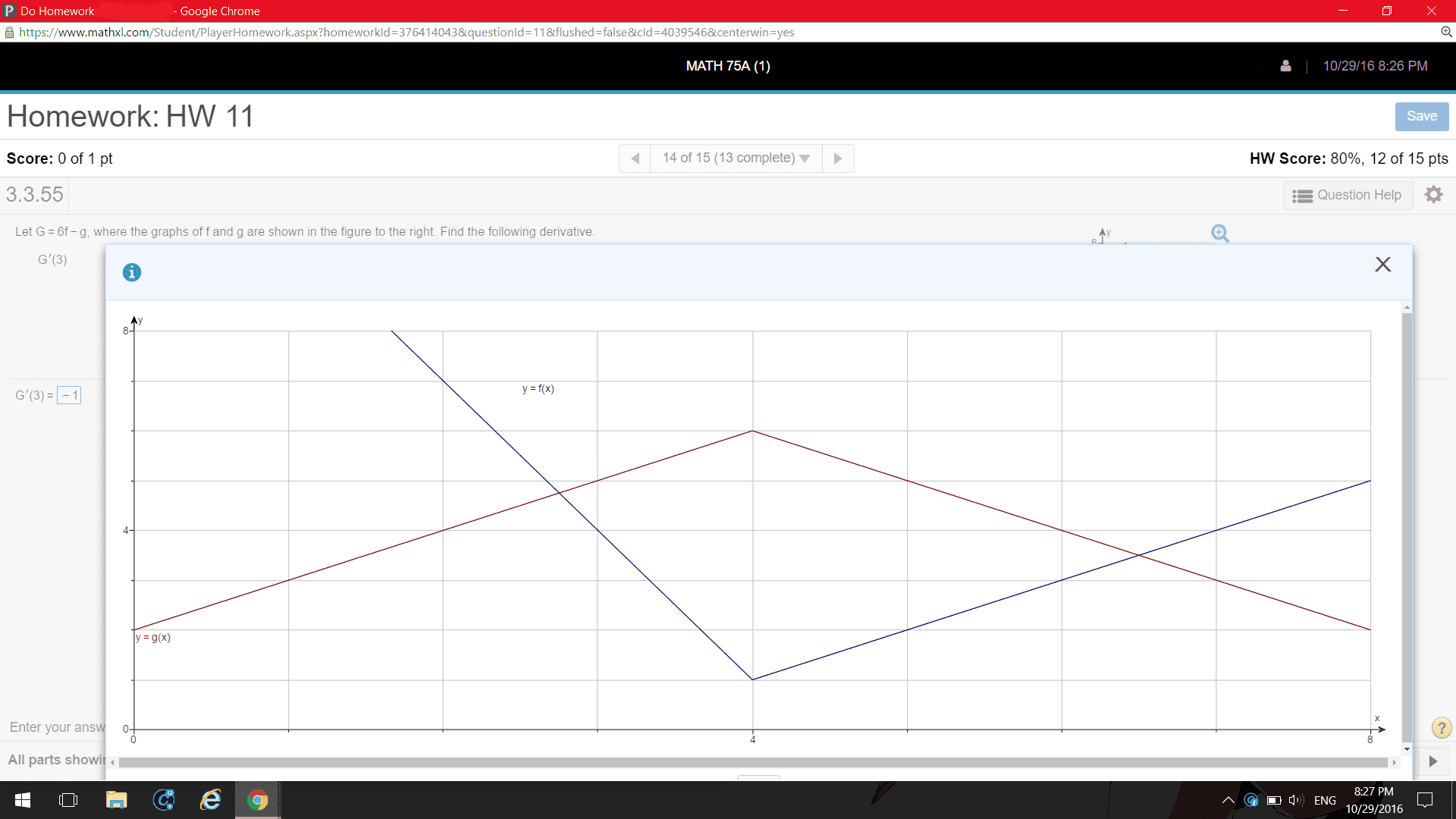Go to previous question arrow
Viewport: 1456px width, 819px height.
(635, 158)
